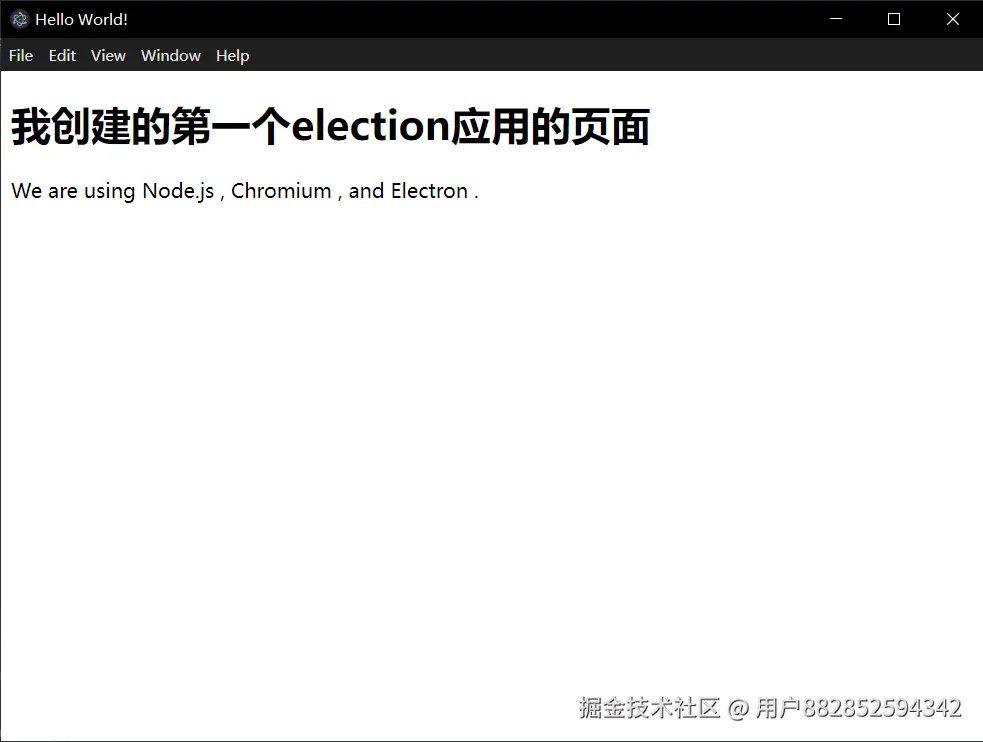Click the 'Hello World!' window title

(x=81, y=19)
